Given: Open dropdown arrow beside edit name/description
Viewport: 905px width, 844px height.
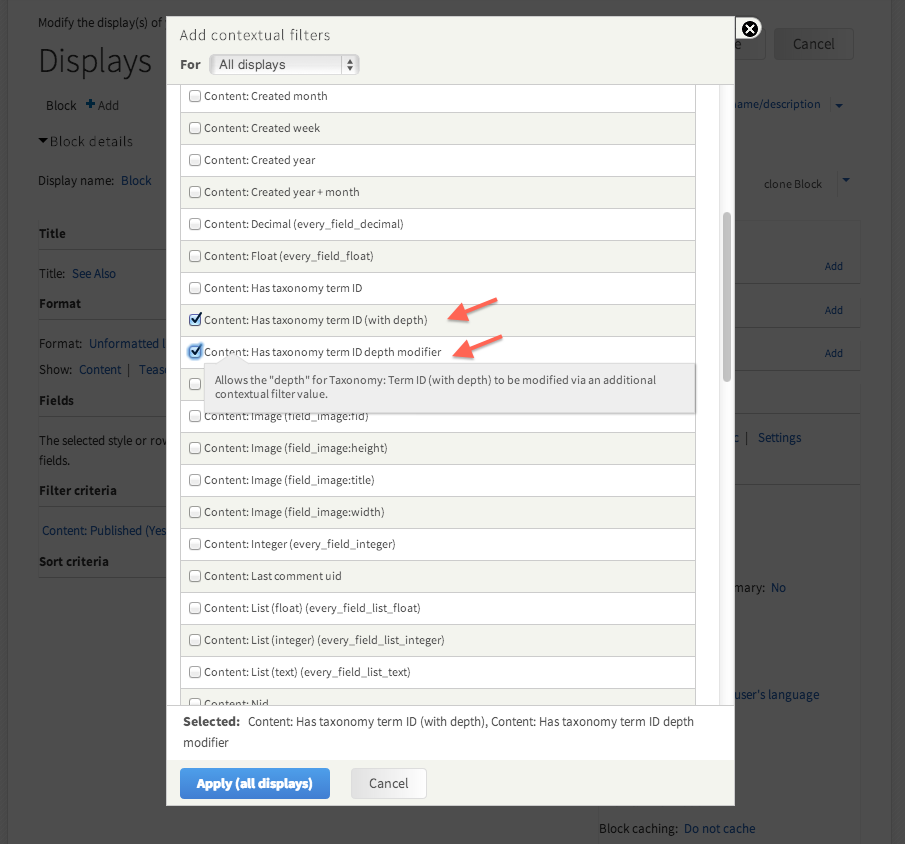Looking at the screenshot, I should pyautogui.click(x=839, y=105).
